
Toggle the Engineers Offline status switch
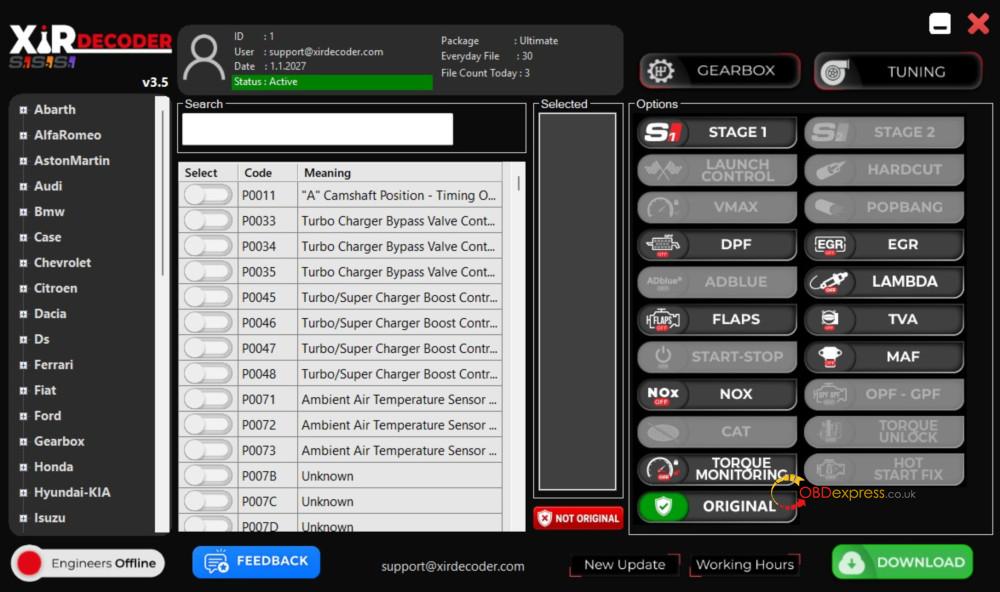point(87,563)
